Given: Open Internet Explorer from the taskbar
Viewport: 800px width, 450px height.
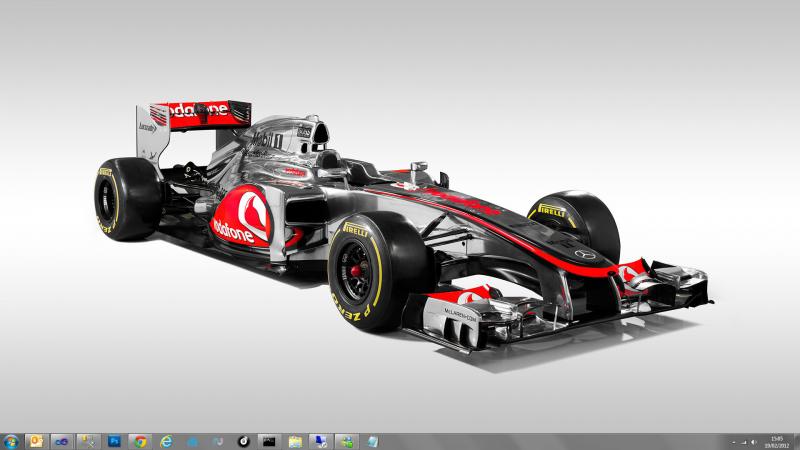Looking at the screenshot, I should [166, 442].
